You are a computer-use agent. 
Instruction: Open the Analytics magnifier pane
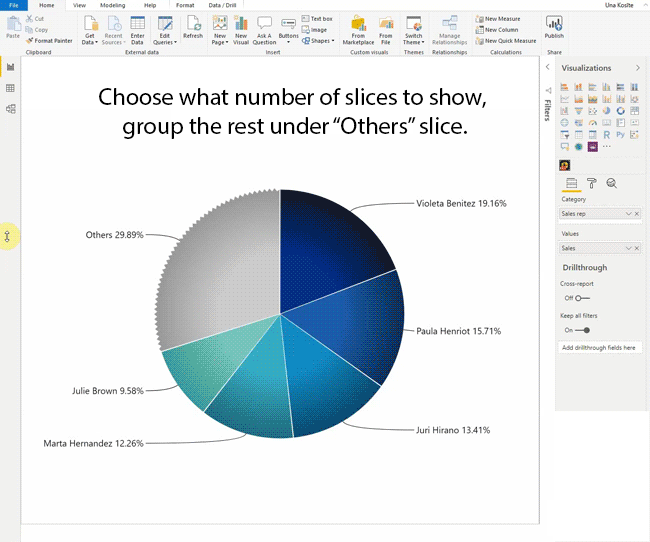point(611,183)
